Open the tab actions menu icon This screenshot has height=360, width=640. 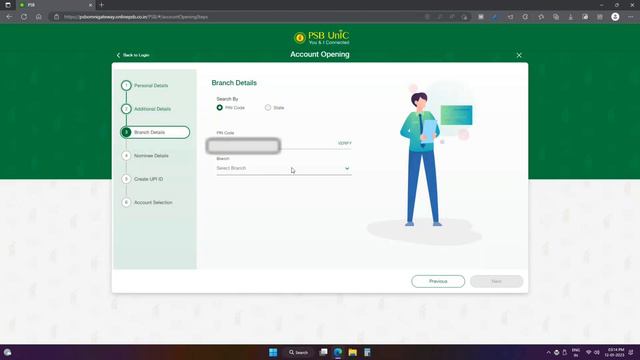8,5
